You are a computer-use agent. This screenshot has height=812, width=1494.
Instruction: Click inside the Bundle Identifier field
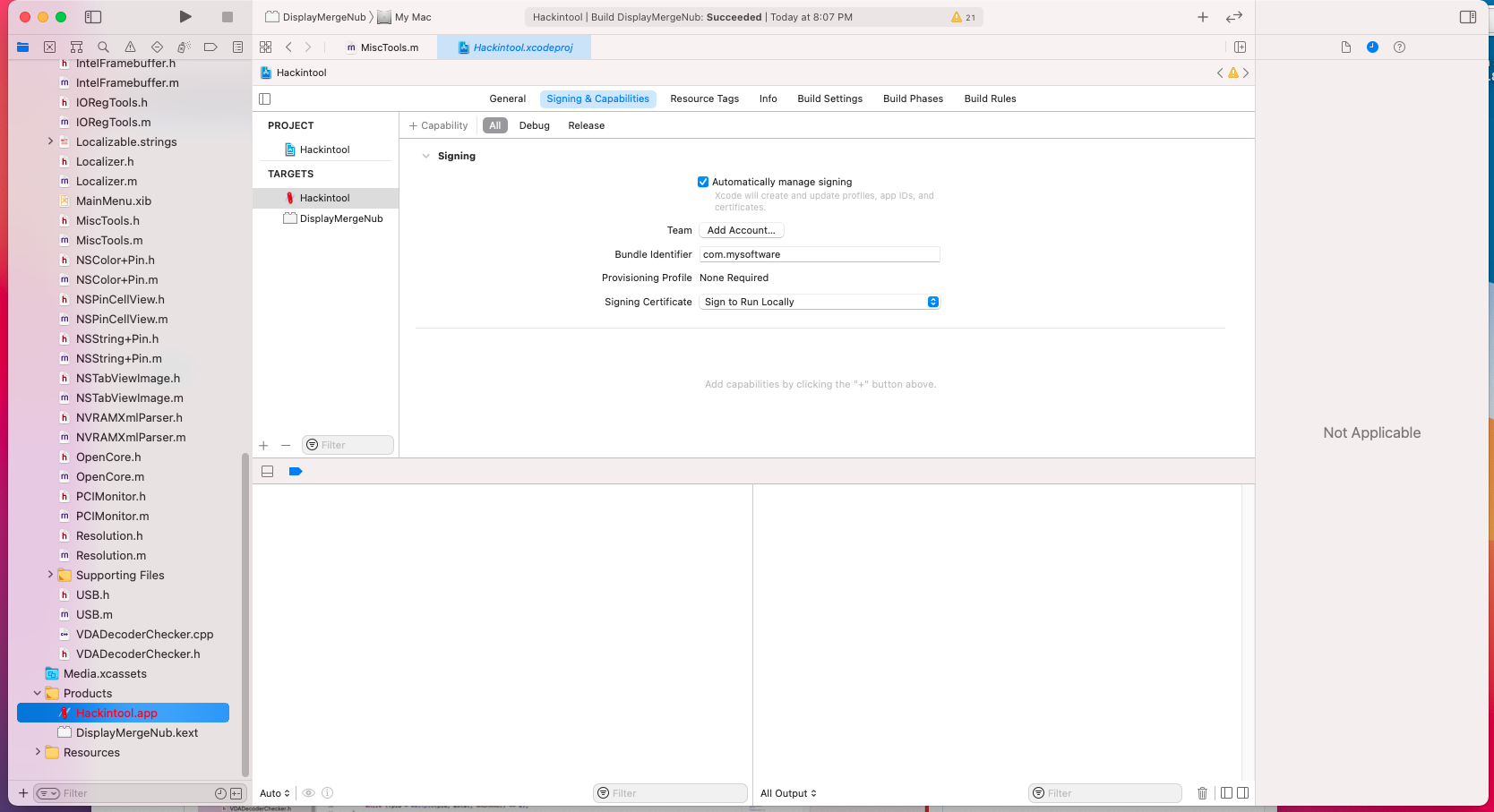[819, 254]
